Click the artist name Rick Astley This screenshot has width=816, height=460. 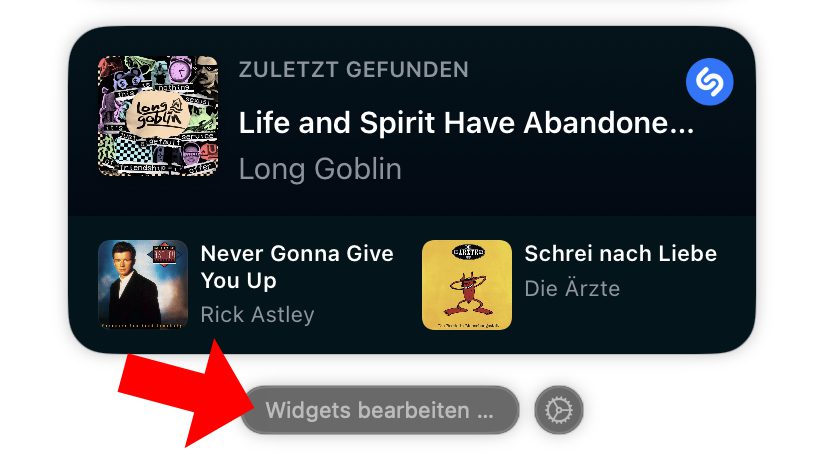click(x=257, y=314)
